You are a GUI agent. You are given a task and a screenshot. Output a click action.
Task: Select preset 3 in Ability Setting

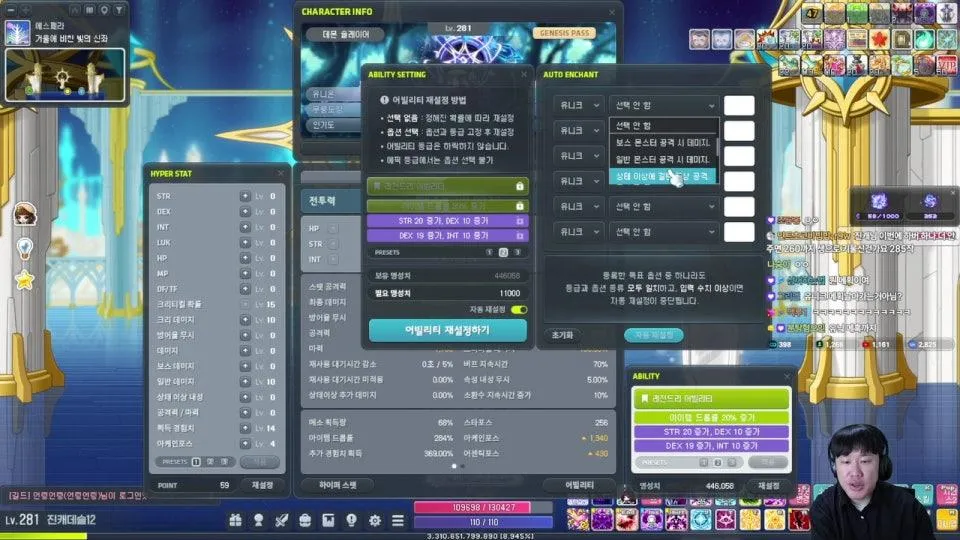517,252
